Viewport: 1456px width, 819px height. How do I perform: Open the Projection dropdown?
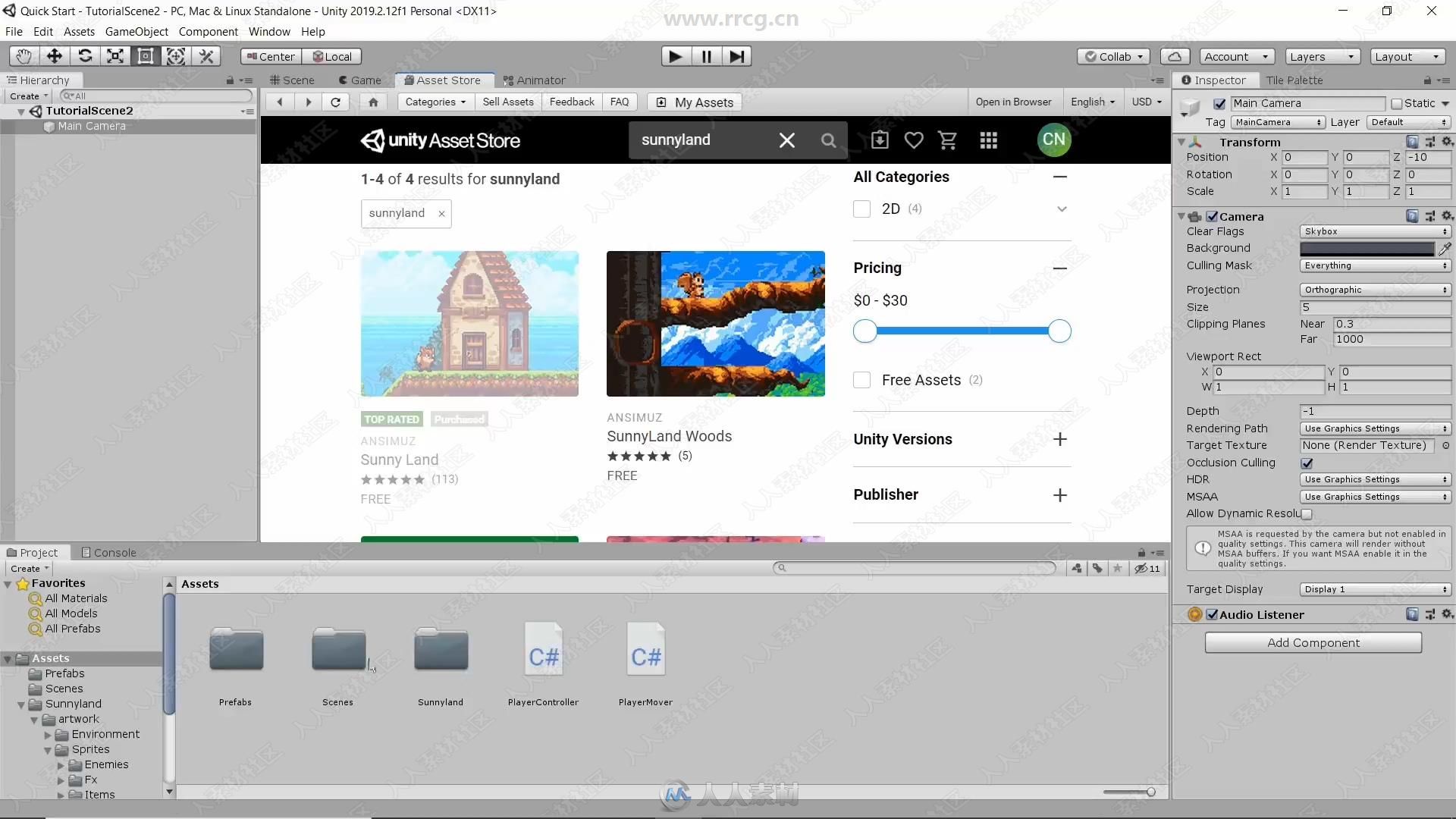coord(1375,290)
